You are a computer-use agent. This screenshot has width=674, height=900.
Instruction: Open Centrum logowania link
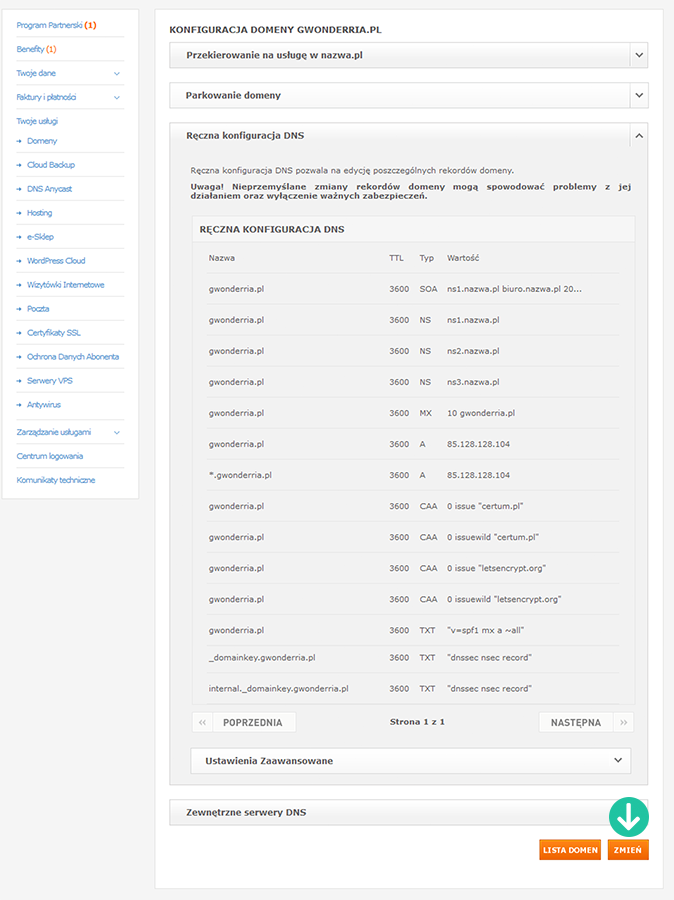coord(49,456)
